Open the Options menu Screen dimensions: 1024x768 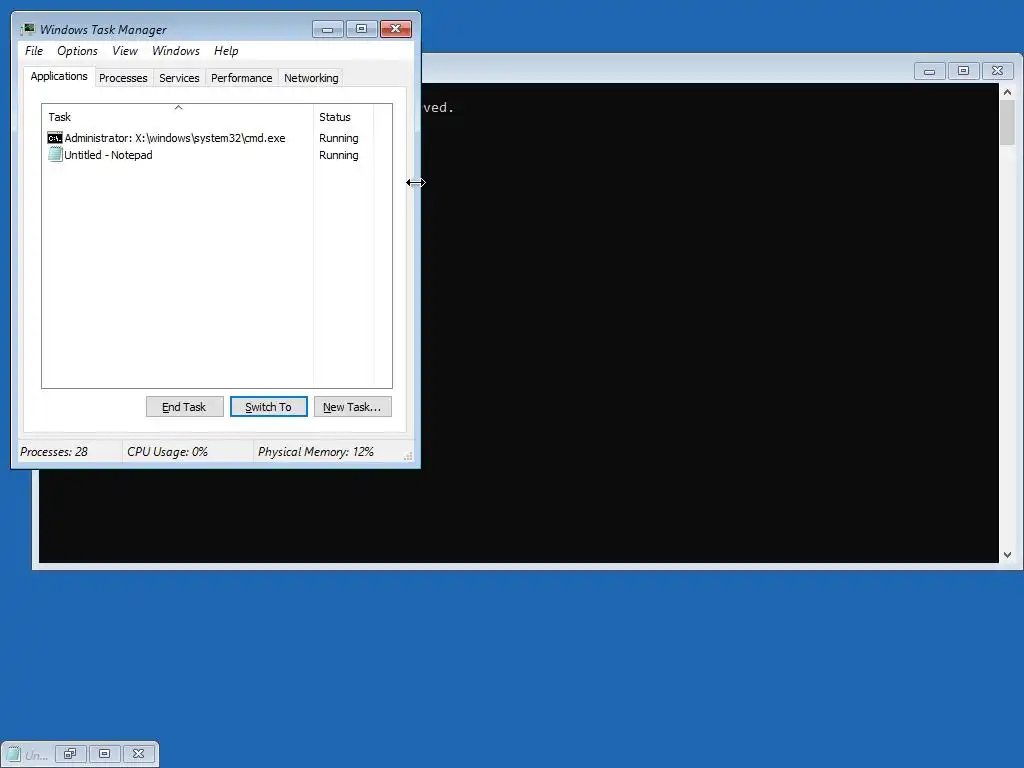tap(77, 51)
